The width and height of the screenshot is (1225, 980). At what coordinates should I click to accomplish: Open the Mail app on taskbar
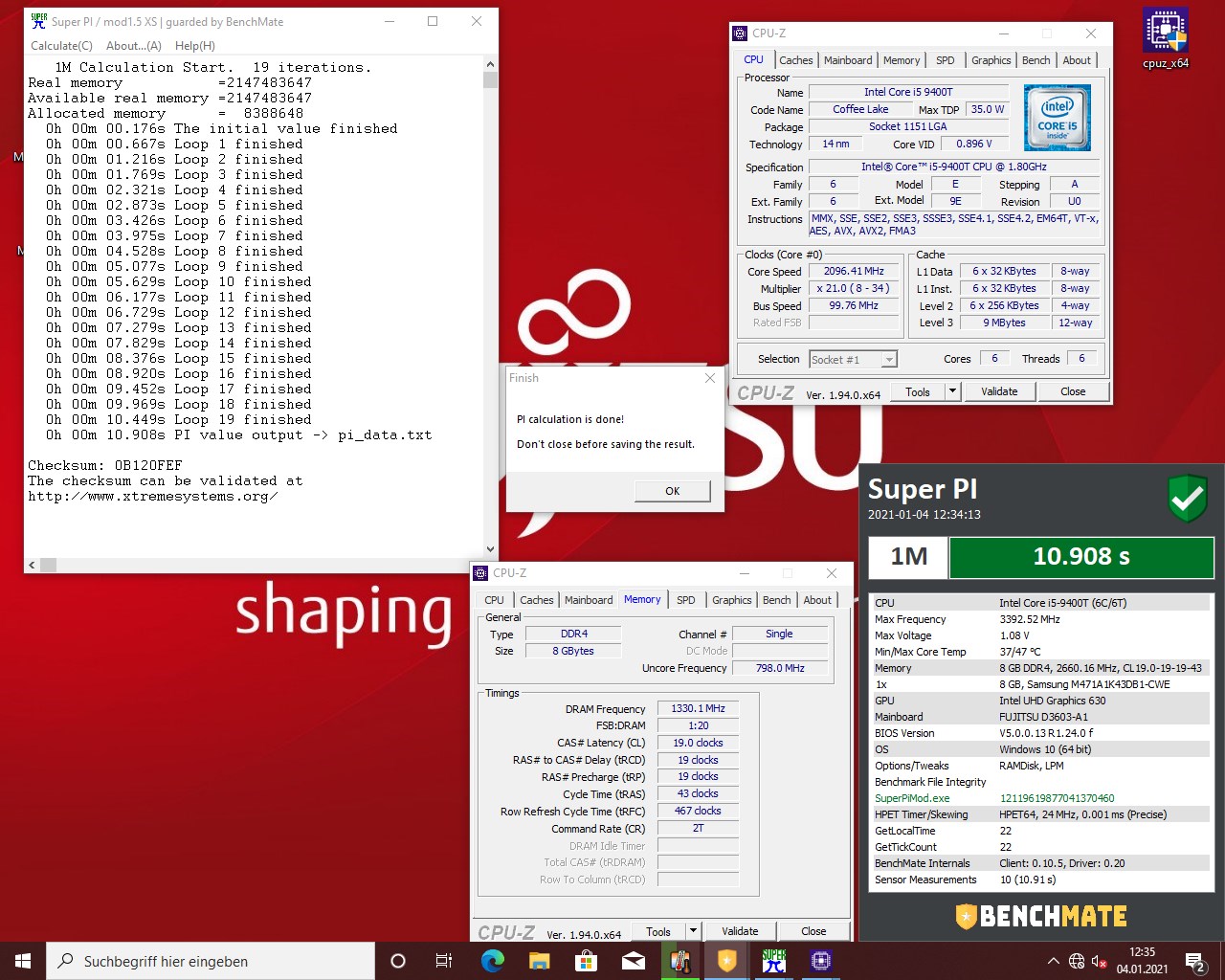coord(633,961)
